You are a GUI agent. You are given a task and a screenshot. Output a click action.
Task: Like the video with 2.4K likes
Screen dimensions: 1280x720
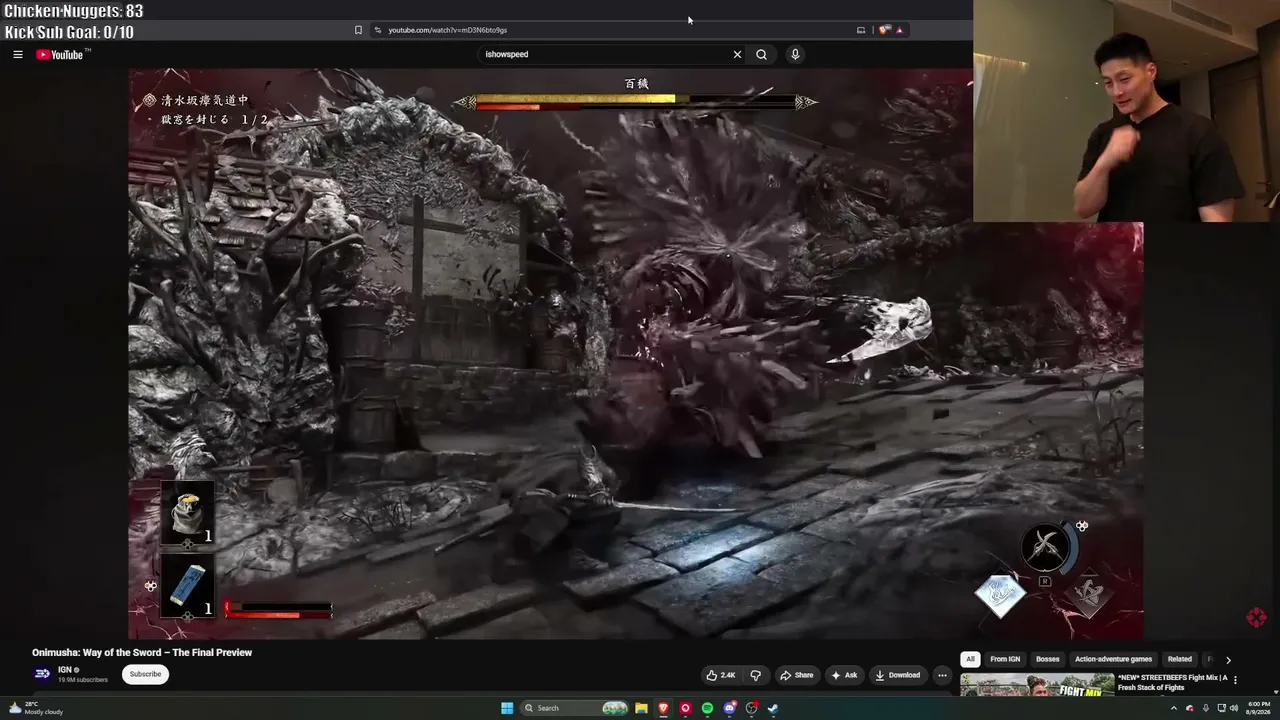click(721, 675)
